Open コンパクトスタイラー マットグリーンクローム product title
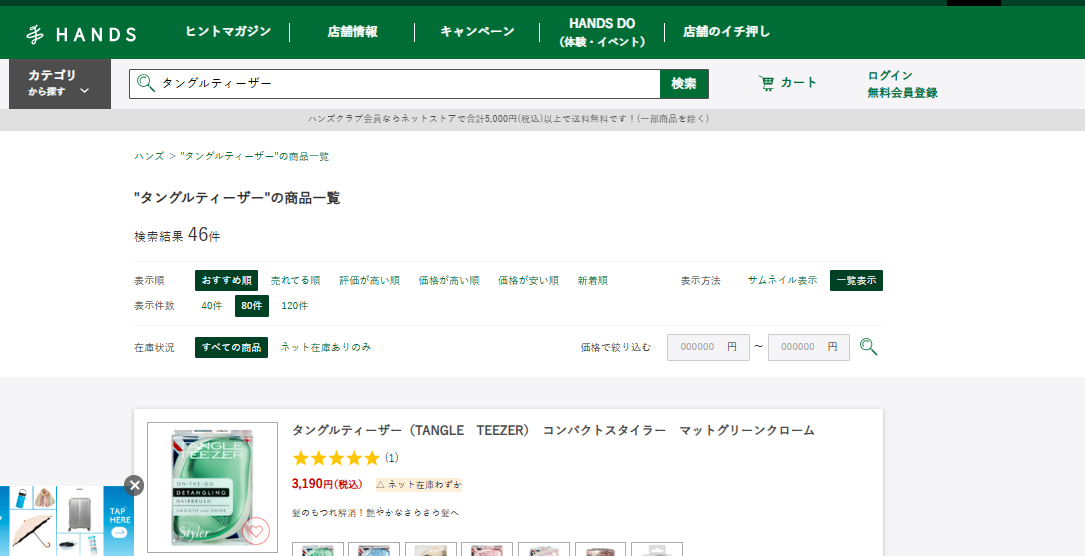The height and width of the screenshot is (556, 1085). [553, 430]
